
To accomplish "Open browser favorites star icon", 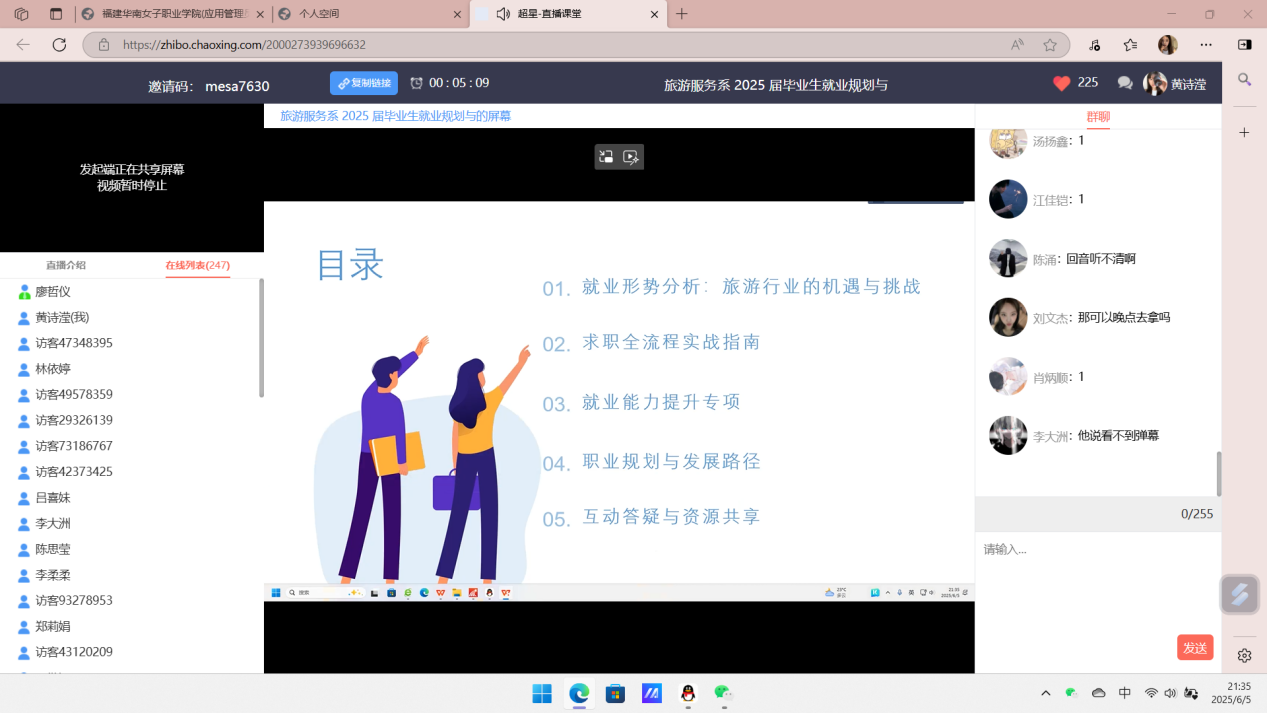I will (x=1050, y=45).
